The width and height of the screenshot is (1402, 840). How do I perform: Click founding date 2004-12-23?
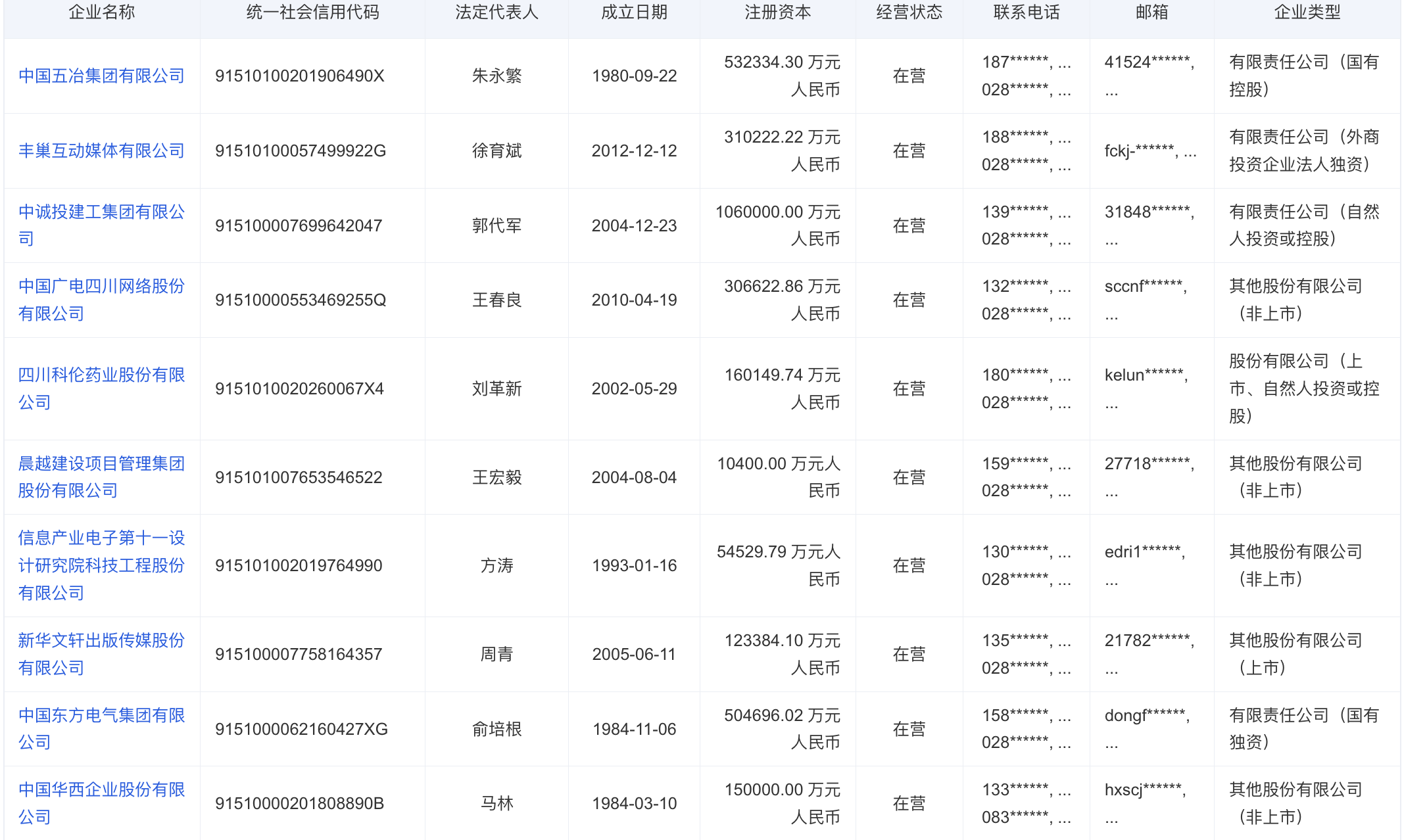click(x=634, y=225)
